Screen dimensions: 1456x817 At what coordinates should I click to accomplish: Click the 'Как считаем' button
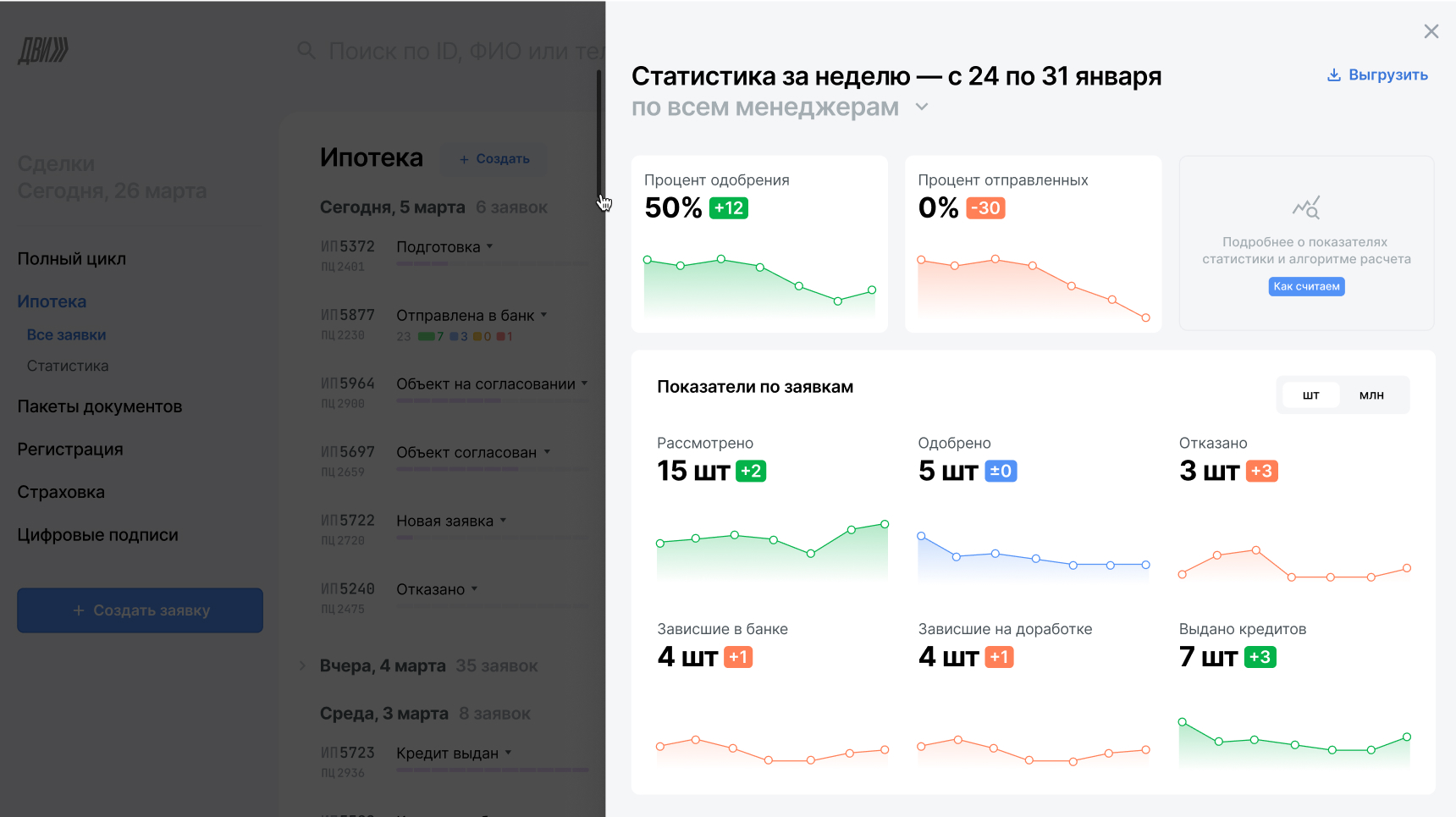1306,286
